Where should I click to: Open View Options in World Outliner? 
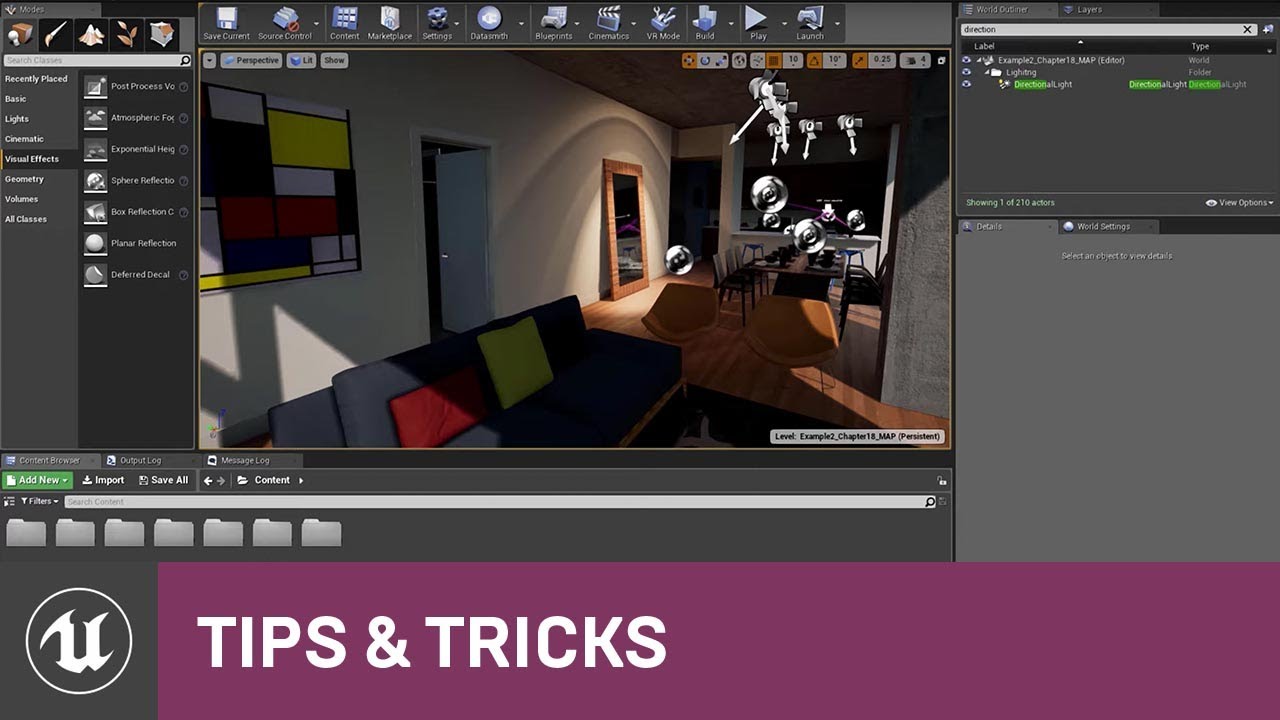tap(1239, 202)
